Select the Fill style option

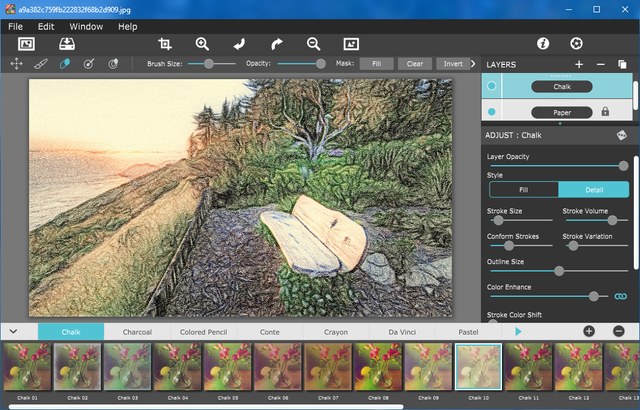523,189
